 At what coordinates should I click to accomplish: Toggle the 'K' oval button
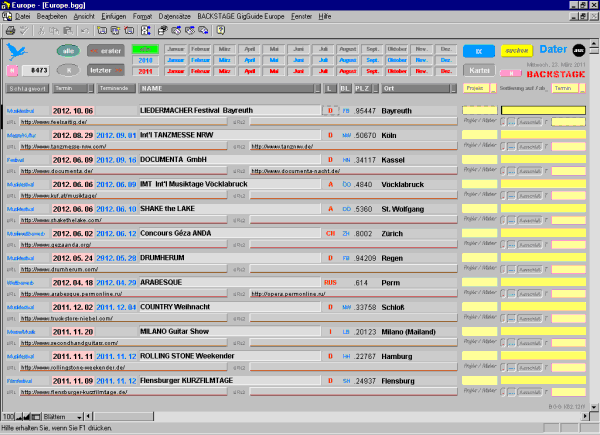[68, 70]
